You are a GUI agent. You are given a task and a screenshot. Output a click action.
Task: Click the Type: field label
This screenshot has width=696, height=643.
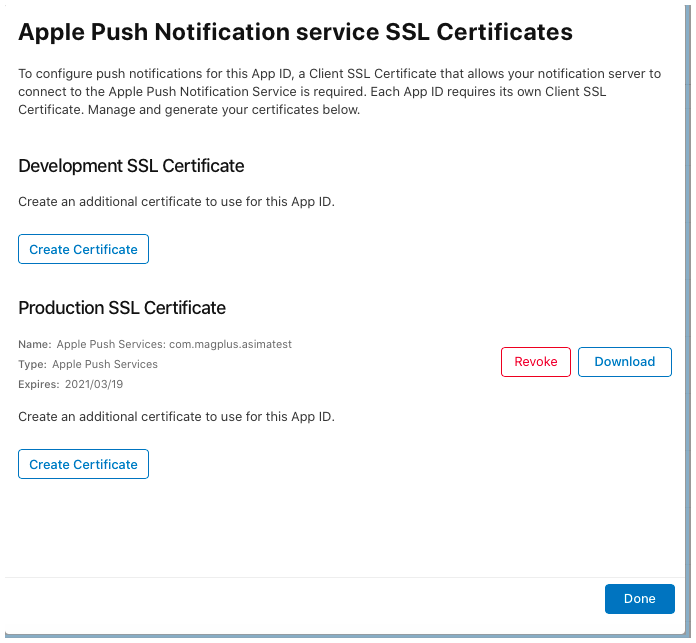[32, 364]
